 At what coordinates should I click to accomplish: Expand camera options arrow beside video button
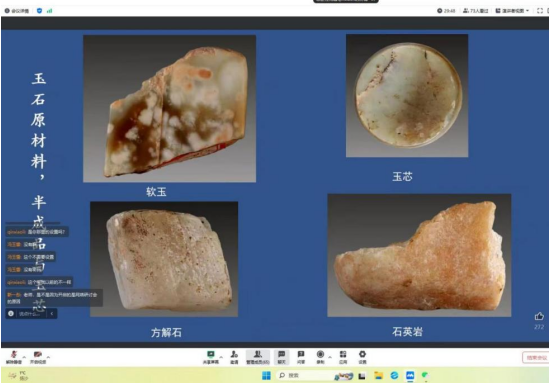(x=48, y=357)
